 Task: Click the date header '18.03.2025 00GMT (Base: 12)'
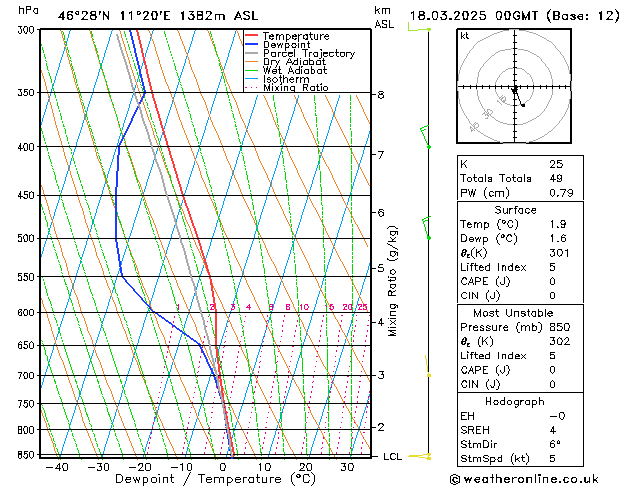click(514, 16)
